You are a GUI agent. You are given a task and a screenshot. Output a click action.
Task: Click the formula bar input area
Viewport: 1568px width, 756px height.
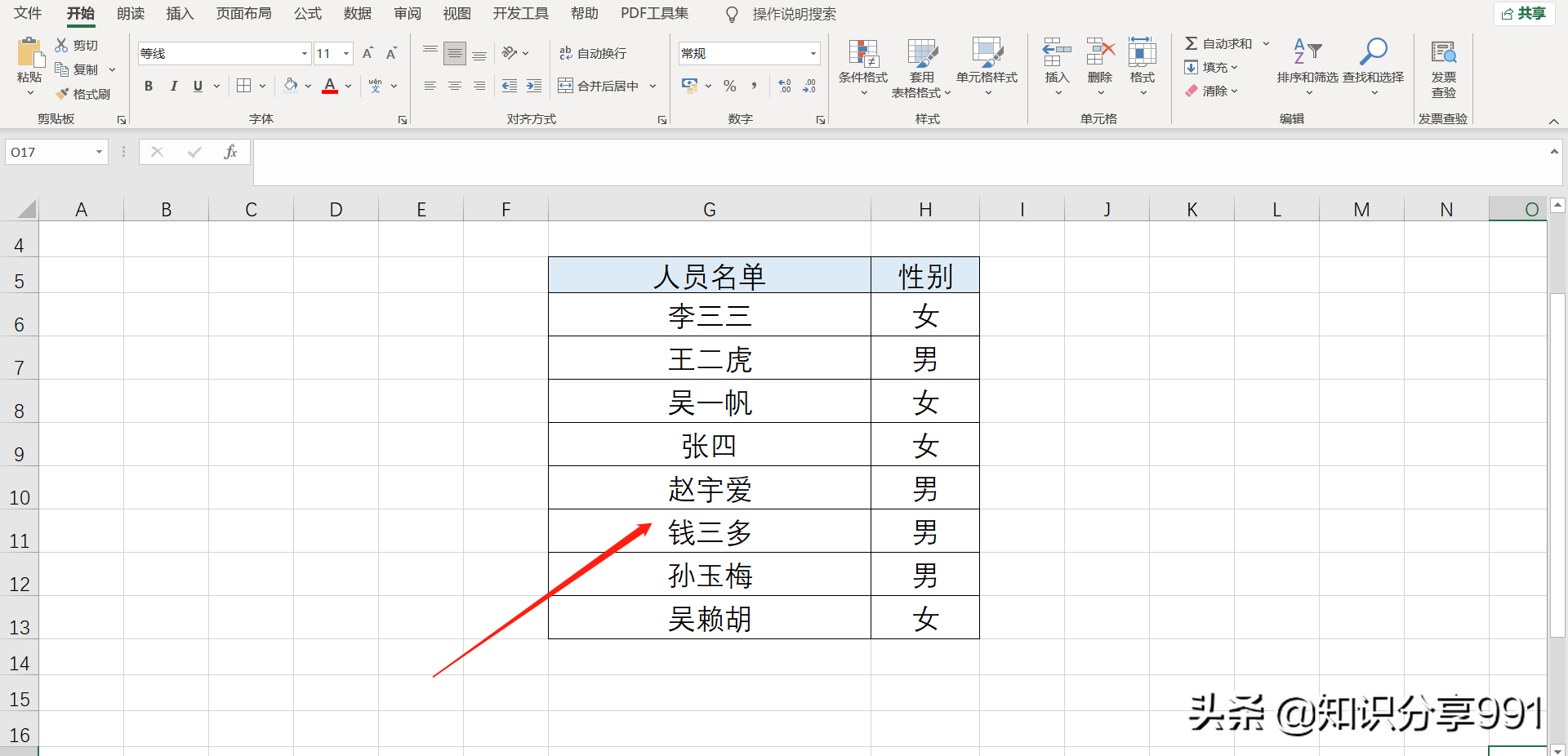pos(901,162)
